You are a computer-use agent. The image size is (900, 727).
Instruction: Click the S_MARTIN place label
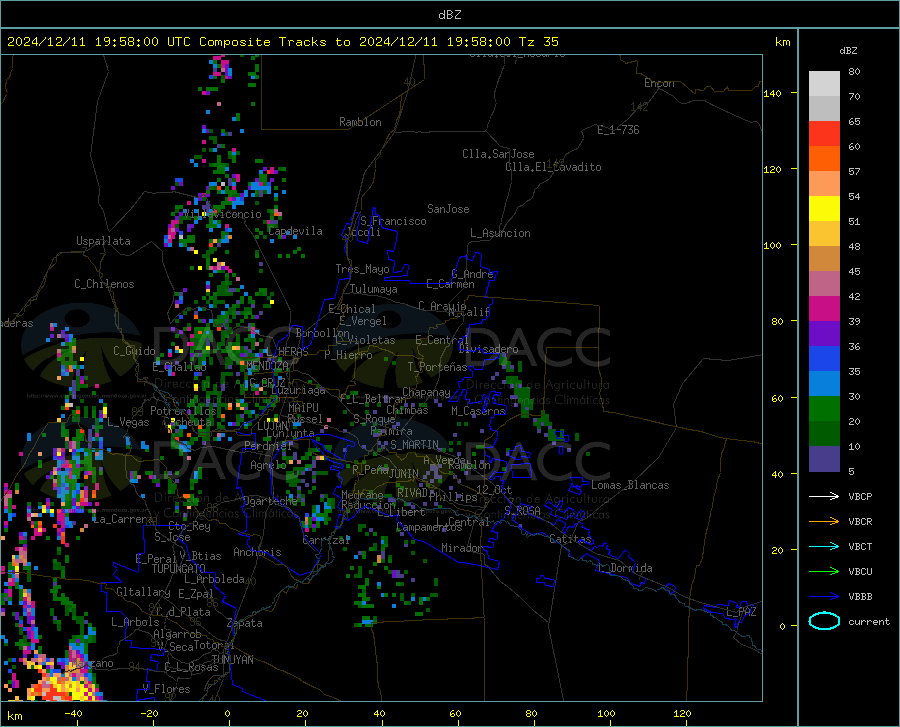414,445
